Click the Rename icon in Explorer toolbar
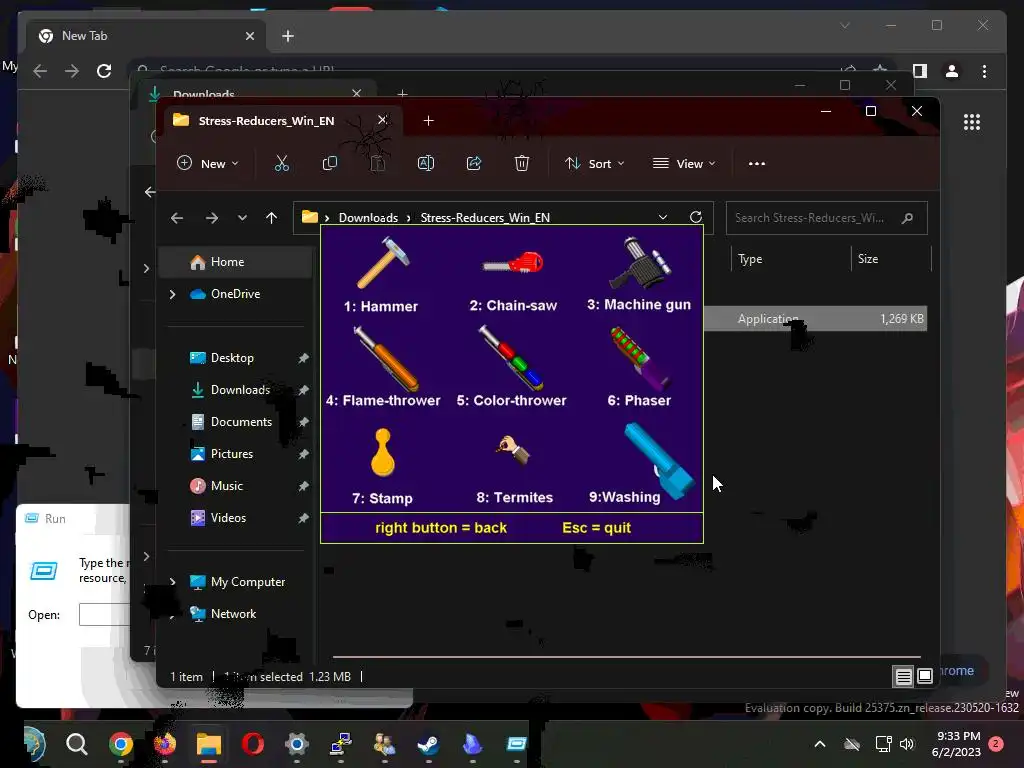 pos(426,163)
